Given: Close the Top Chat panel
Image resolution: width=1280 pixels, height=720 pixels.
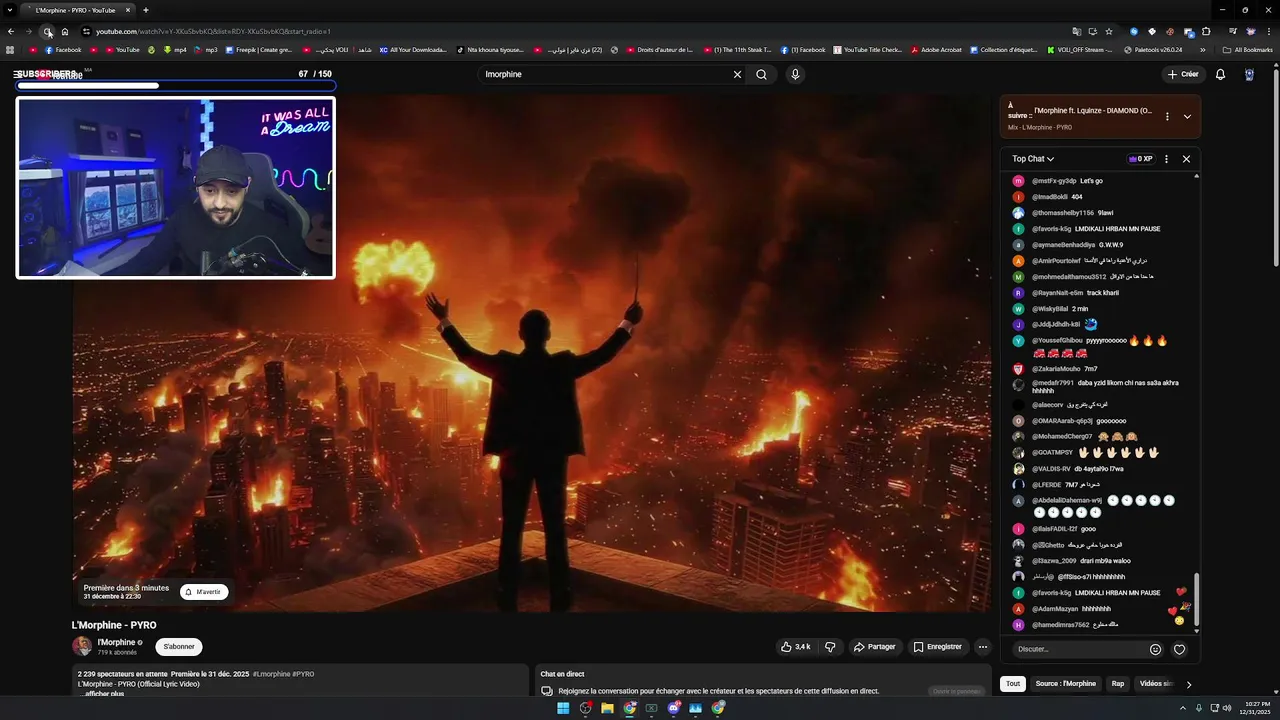Looking at the screenshot, I should coord(1186,159).
